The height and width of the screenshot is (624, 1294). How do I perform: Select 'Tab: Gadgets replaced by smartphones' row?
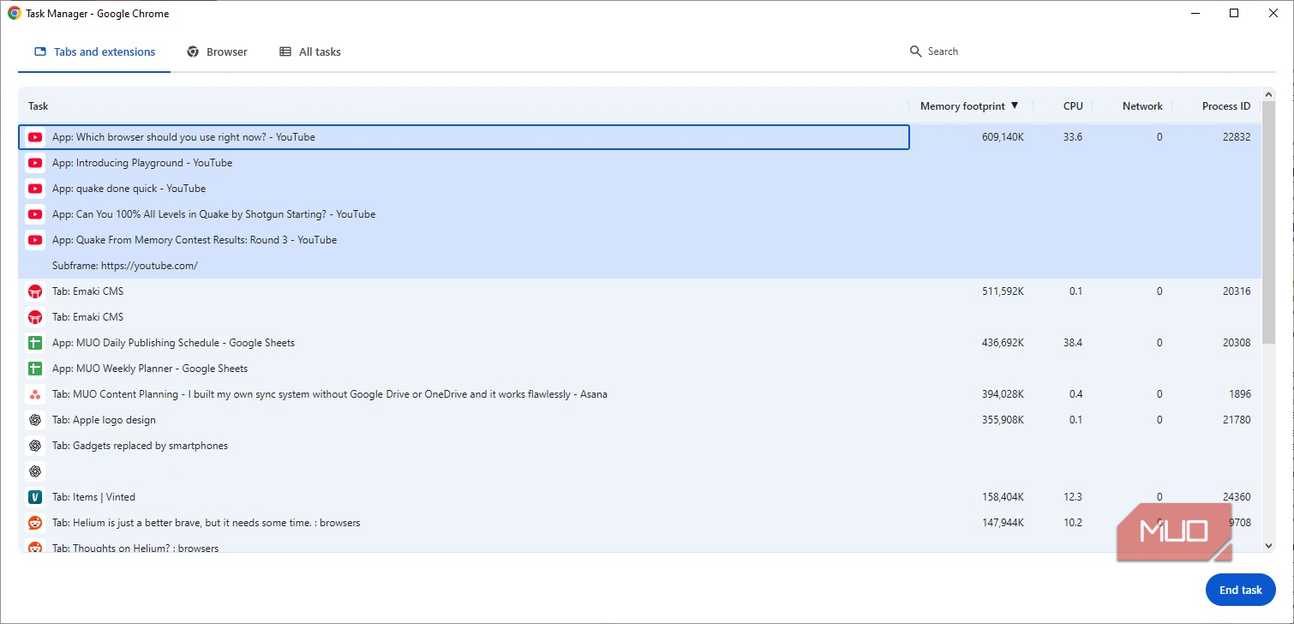[640, 446]
